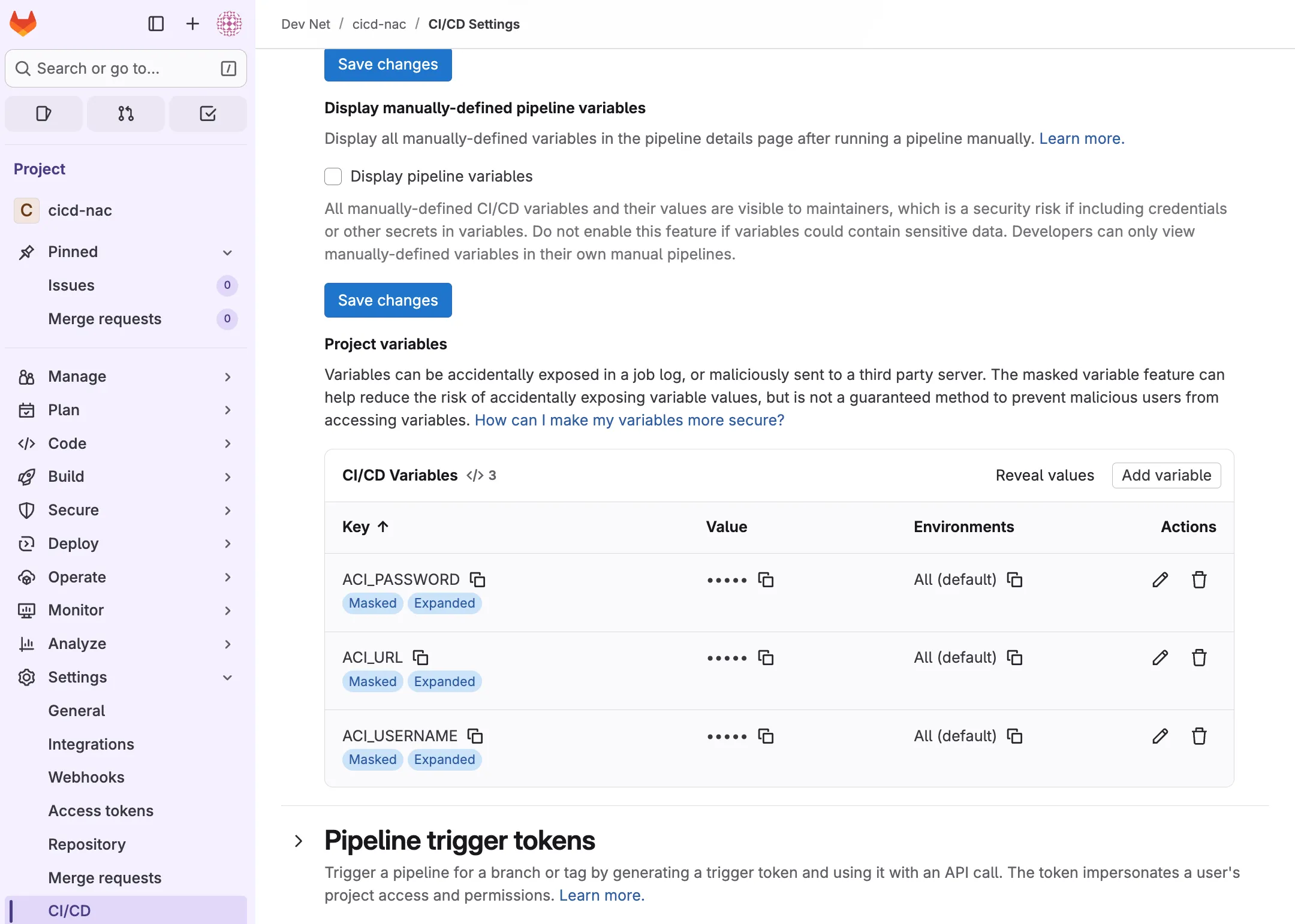Screen dimensions: 1295x924
Task: Open the Access tokens settings item
Action: (x=101, y=811)
